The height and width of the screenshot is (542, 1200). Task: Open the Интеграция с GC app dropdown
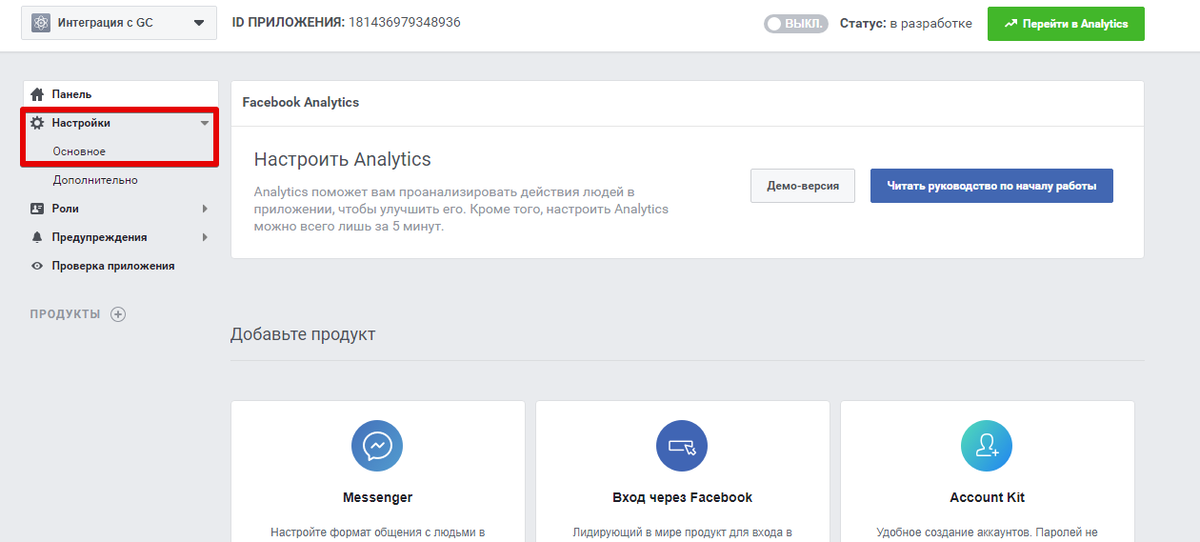point(119,23)
